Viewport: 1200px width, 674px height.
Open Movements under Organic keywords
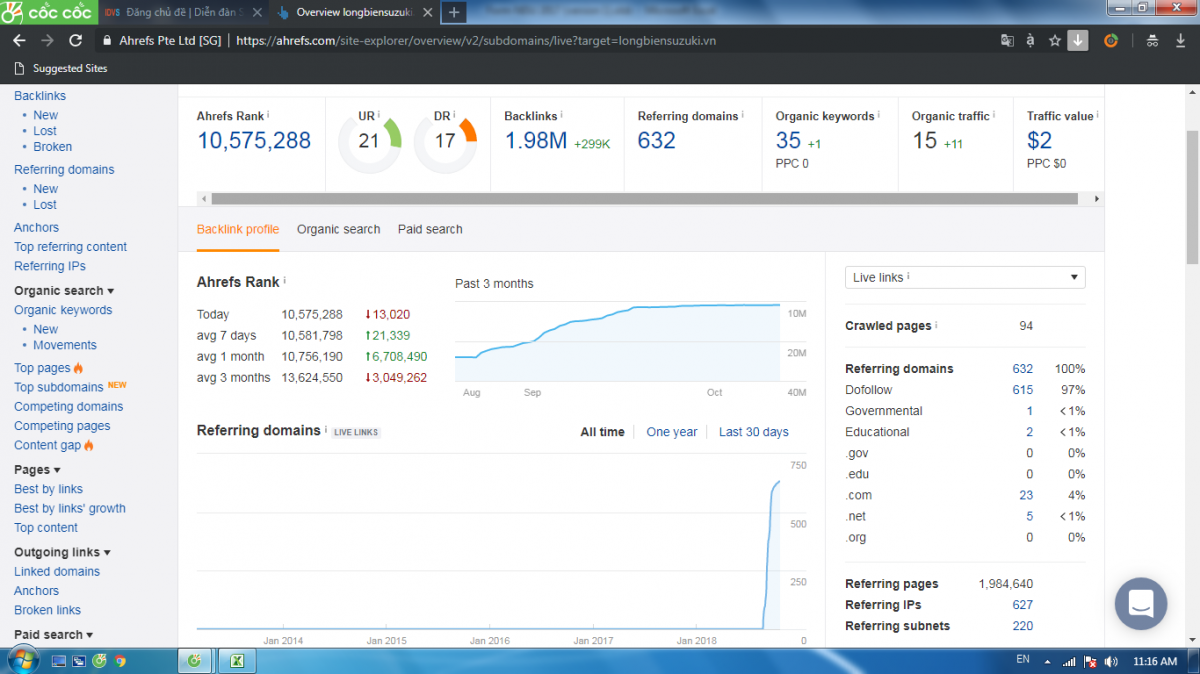[65, 345]
